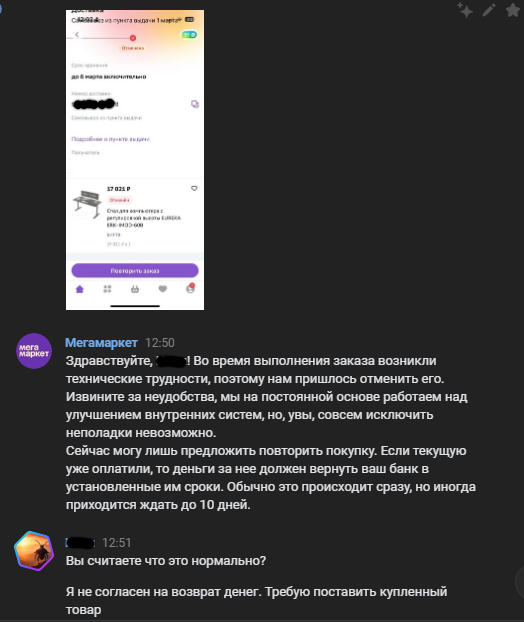Tap the heart icon beside 17 021 ₽ price
Viewport: 524px width, 622px height.
(x=194, y=188)
